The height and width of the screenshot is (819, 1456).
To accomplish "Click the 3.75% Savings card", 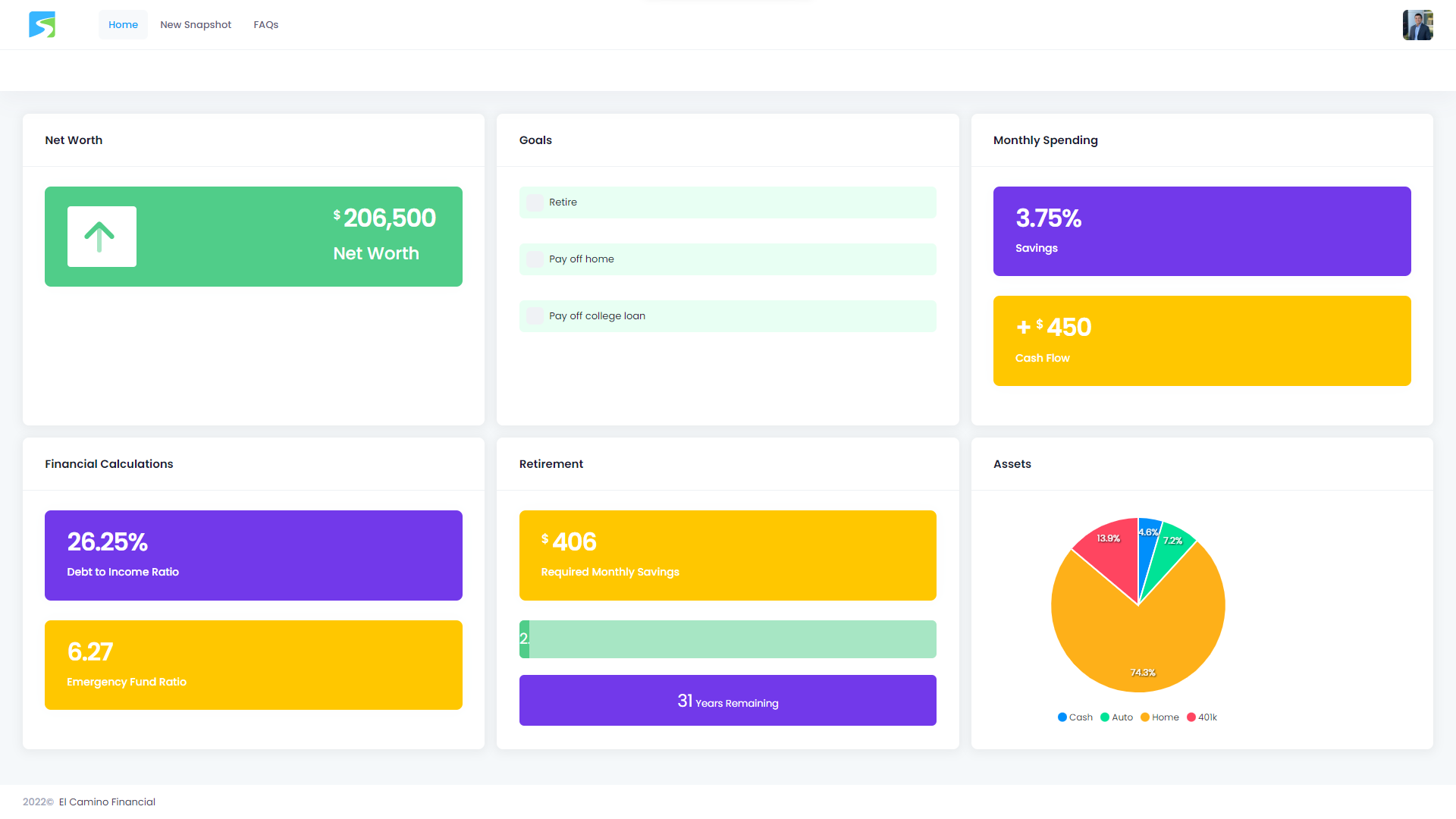I will (x=1202, y=231).
